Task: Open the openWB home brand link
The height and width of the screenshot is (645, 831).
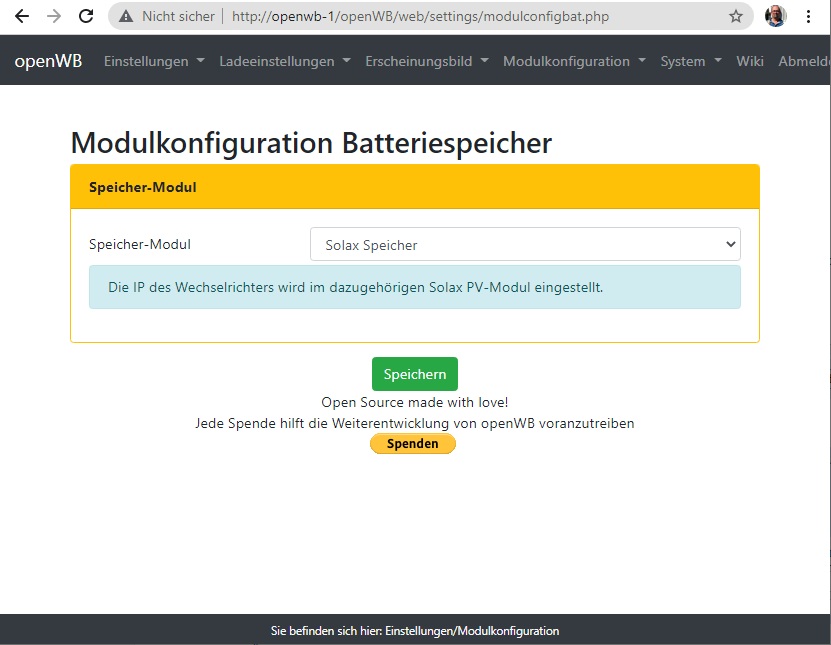Action: (48, 61)
